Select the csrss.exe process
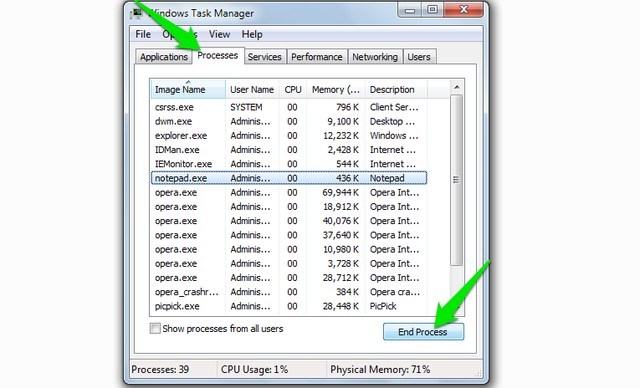This screenshot has height=388, width=640. [x=289, y=107]
